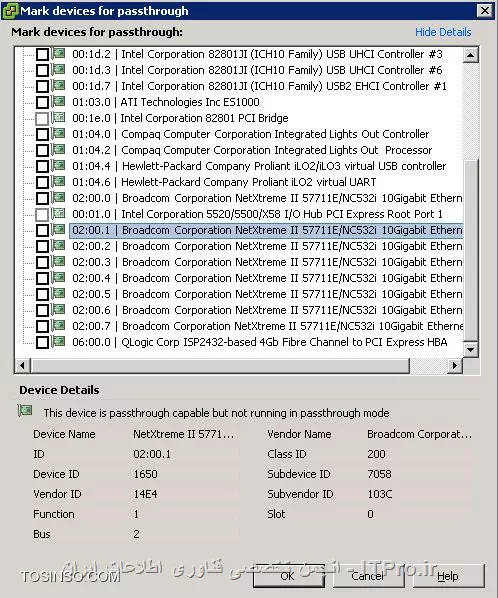The width and height of the screenshot is (498, 598).
Task: Check the box for 02:00.5 Broadcom NetXtreme
Action: coord(42,295)
